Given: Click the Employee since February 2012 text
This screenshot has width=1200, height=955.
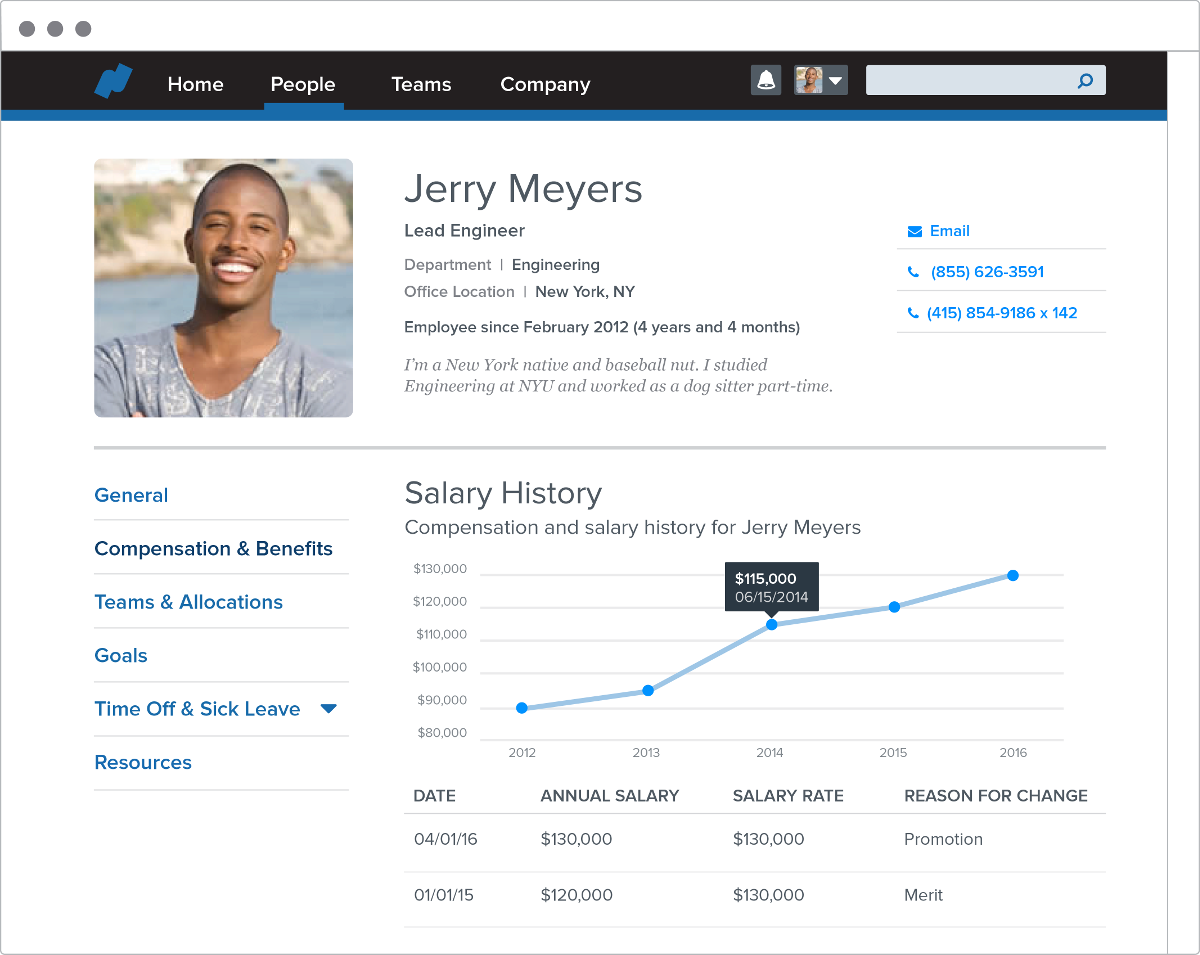Looking at the screenshot, I should coord(602,327).
